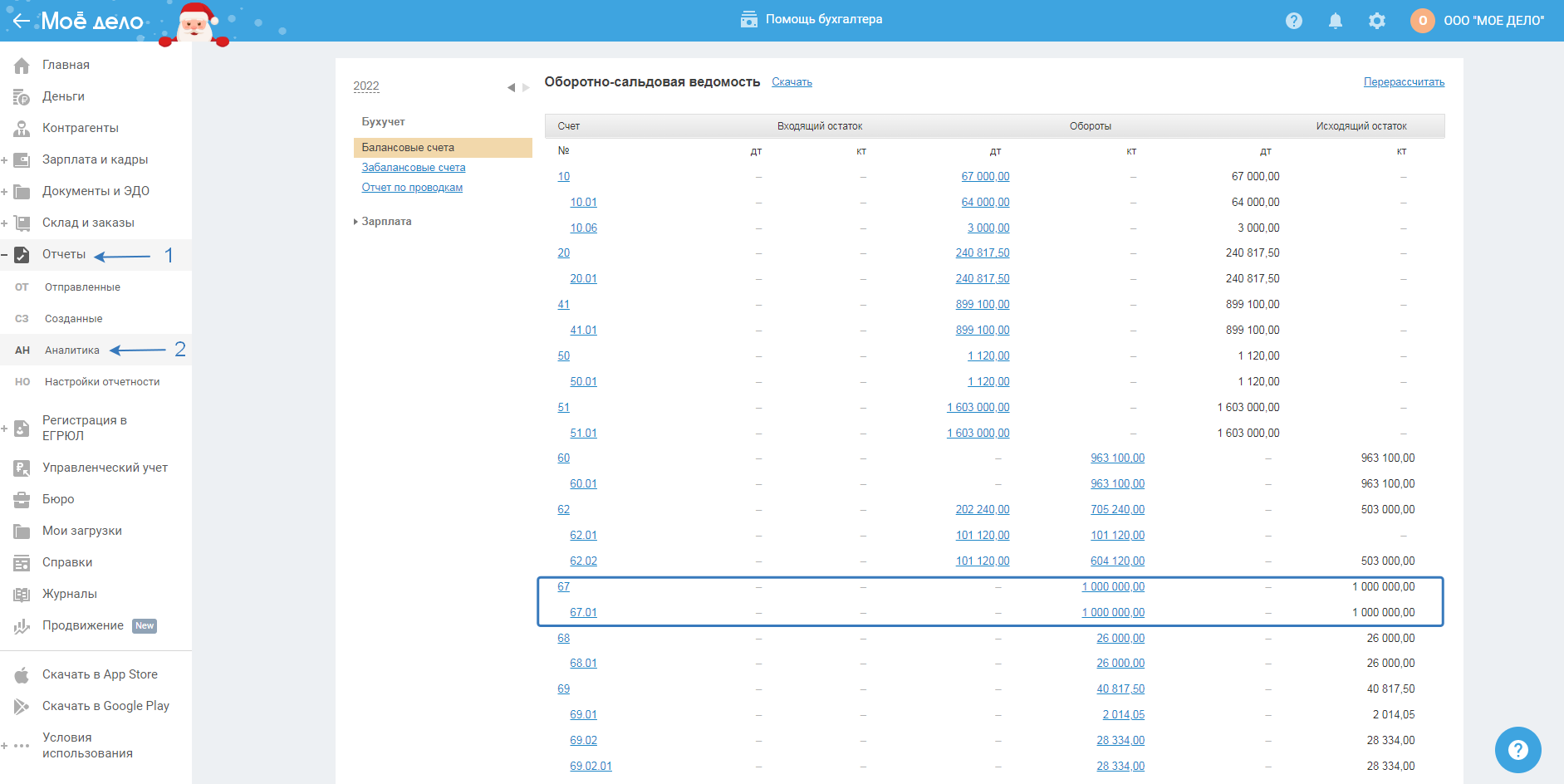Click the help question mark in header
This screenshot has width=1564, height=784.
tap(1293, 21)
